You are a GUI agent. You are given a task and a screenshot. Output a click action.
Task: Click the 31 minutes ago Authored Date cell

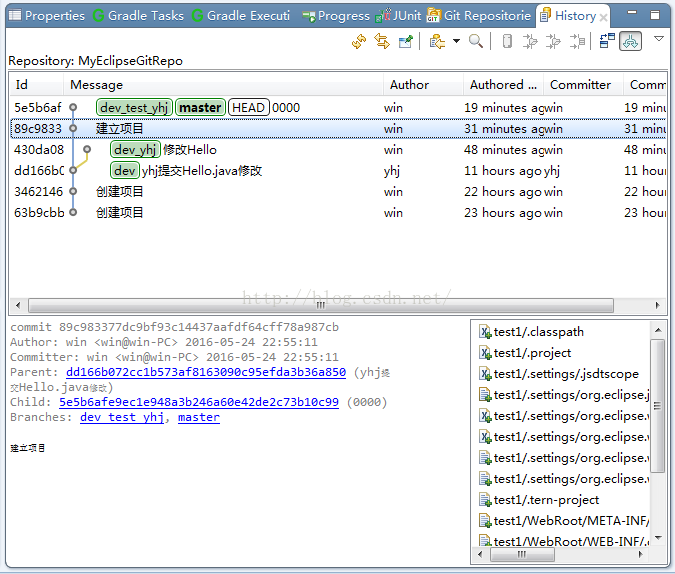pyautogui.click(x=503, y=129)
